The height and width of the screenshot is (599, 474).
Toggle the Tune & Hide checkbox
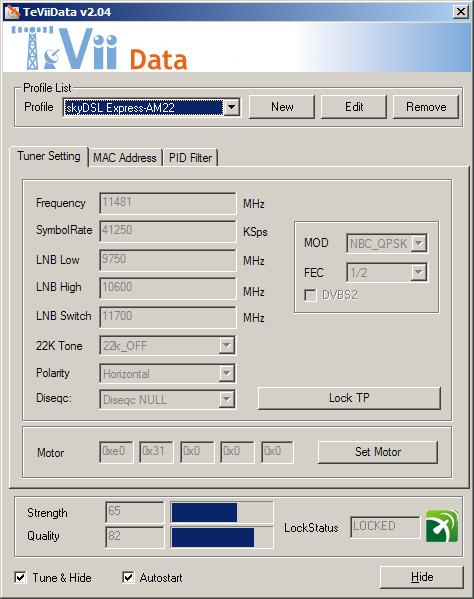(x=20, y=577)
